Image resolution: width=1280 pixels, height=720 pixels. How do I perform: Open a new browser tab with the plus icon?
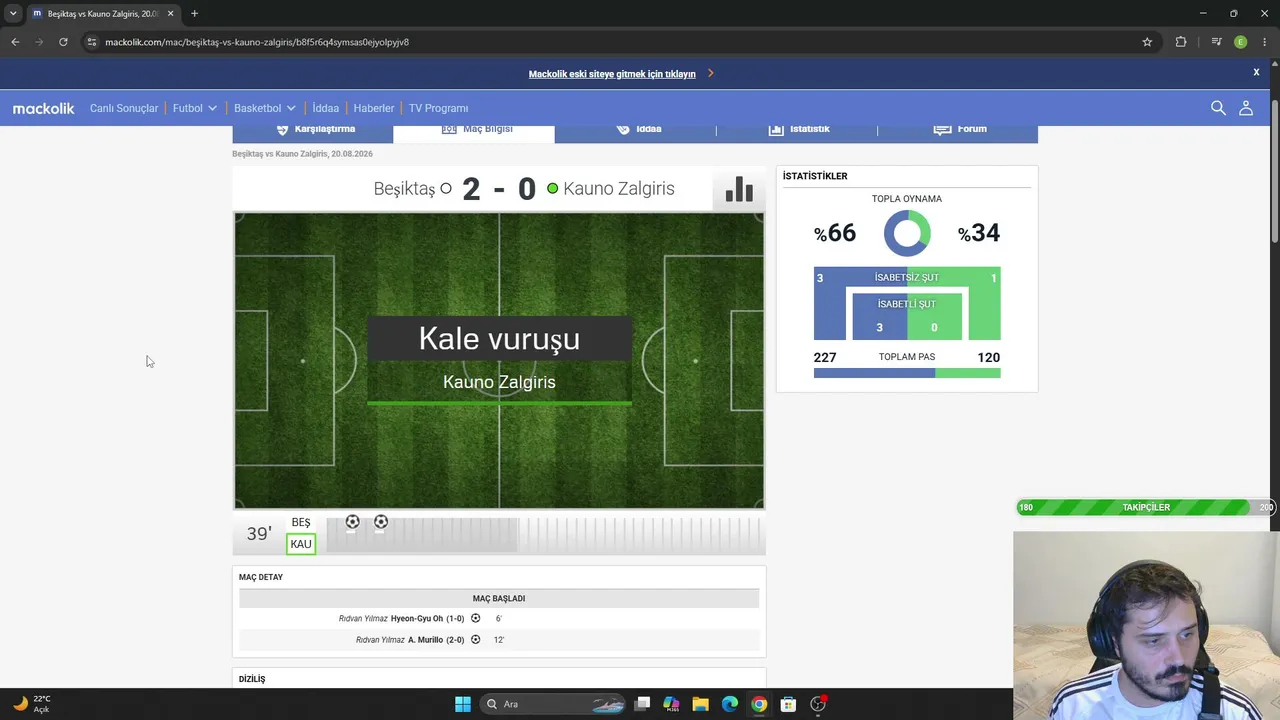point(194,14)
